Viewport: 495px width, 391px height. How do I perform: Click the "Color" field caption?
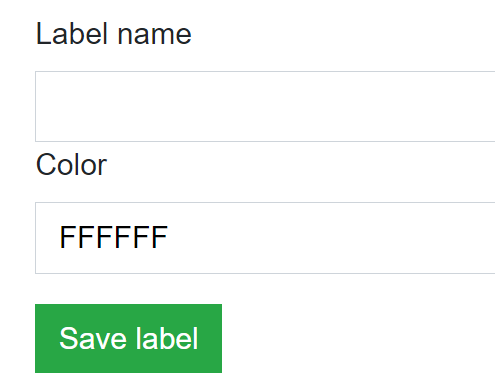[x=71, y=164]
